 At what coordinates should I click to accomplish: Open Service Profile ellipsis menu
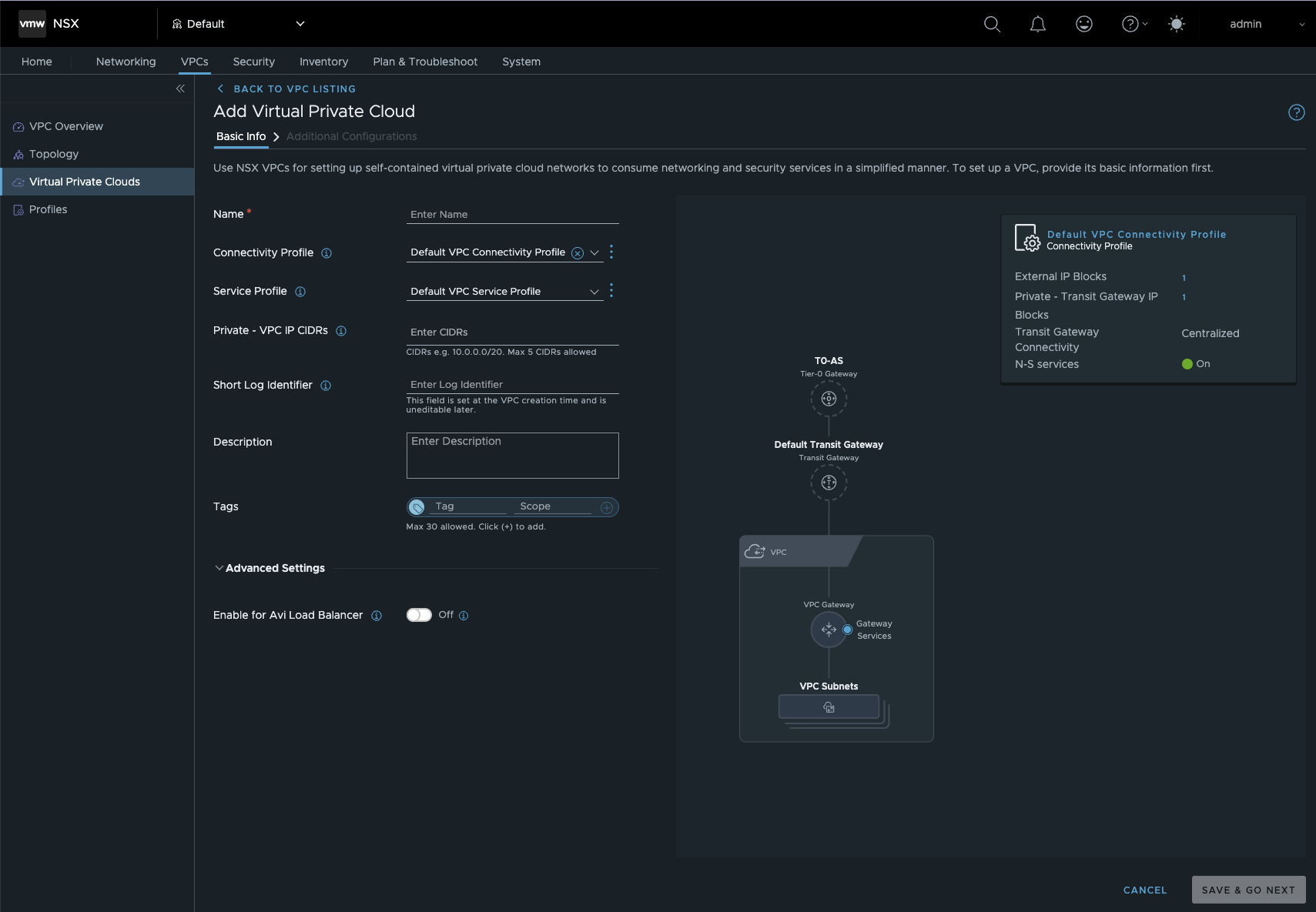click(x=610, y=291)
